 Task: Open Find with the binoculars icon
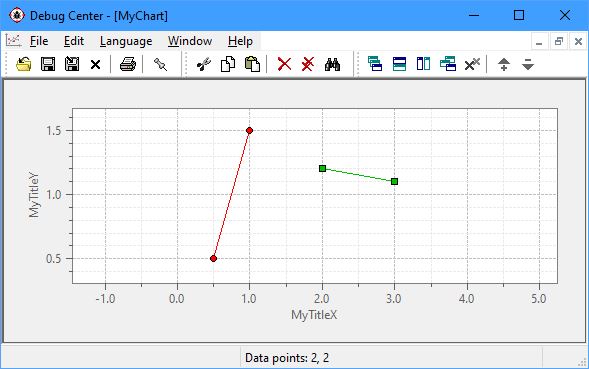click(x=332, y=64)
